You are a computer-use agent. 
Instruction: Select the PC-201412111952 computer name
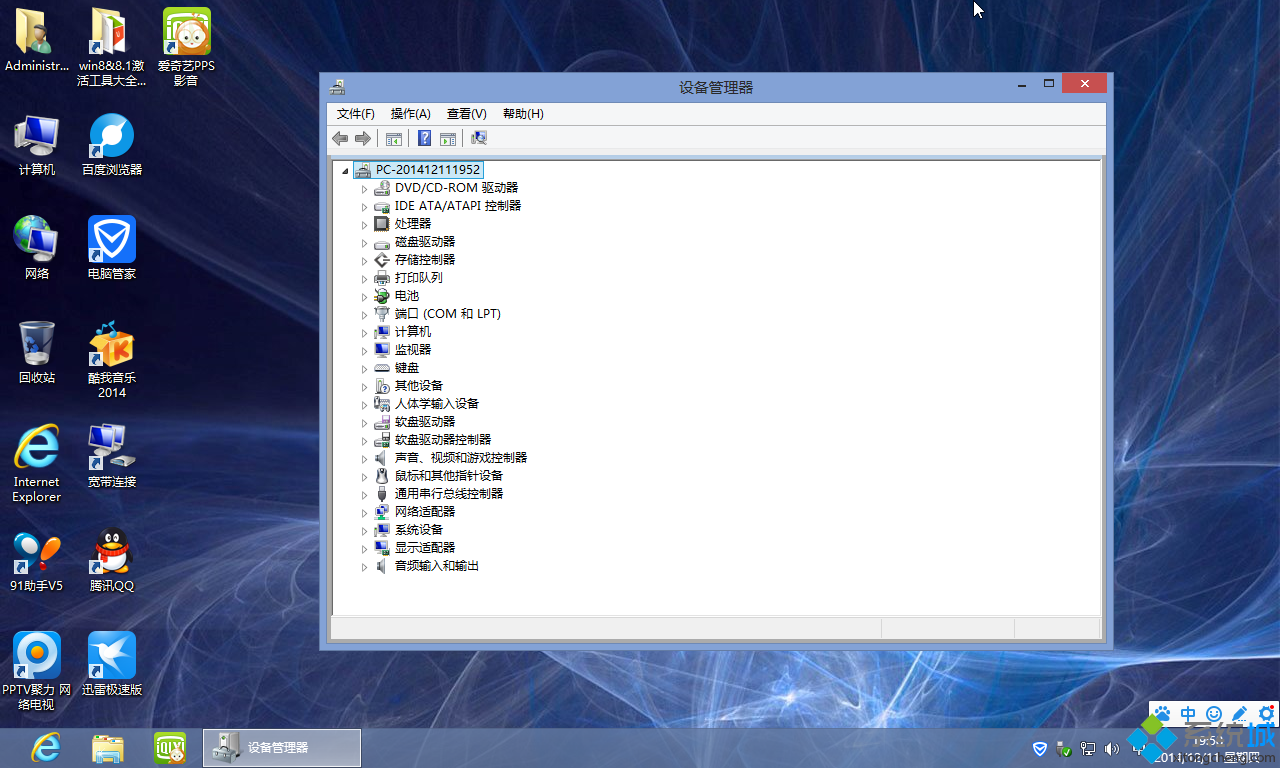click(428, 170)
